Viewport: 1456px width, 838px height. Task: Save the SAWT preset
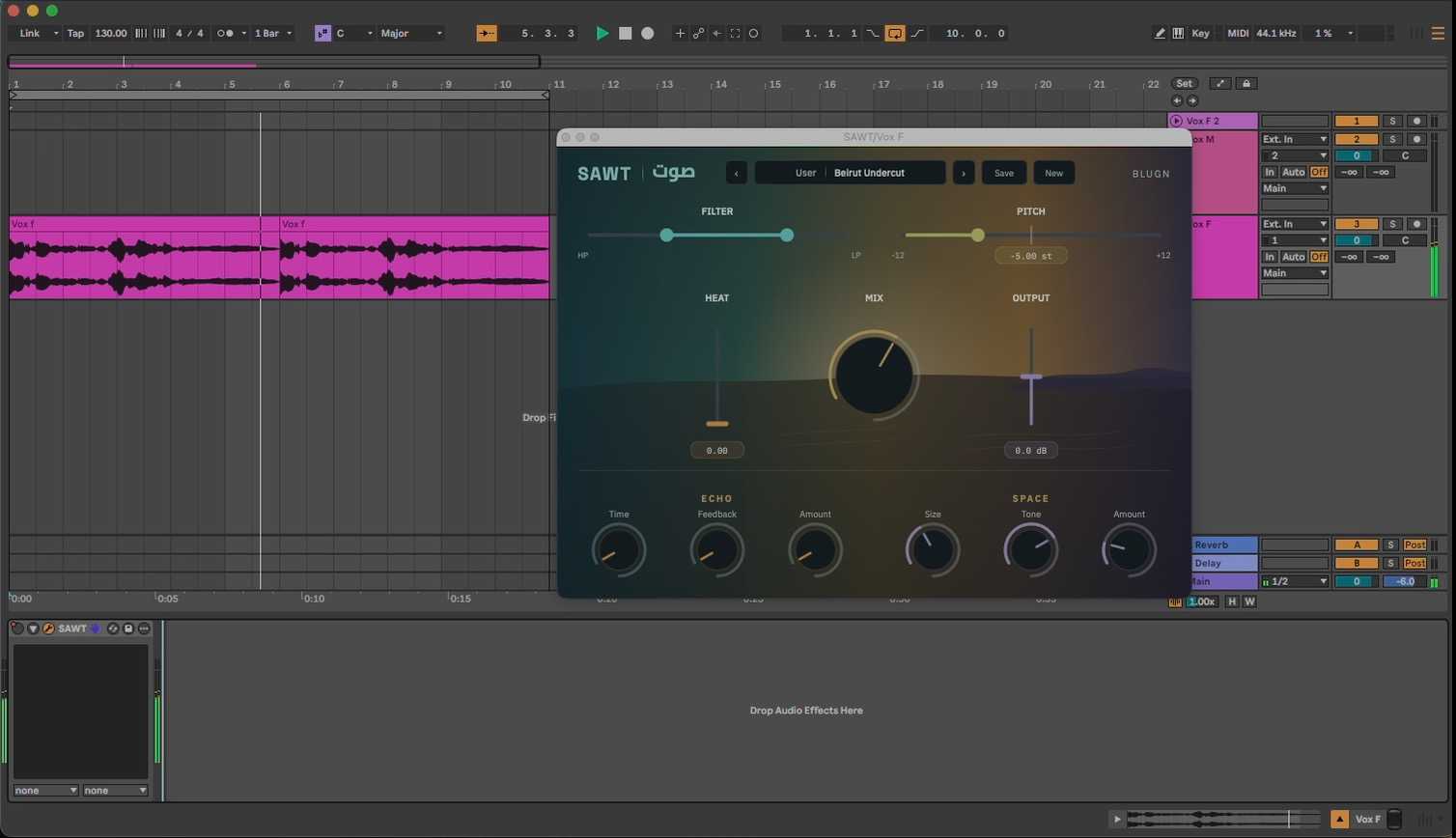coord(1004,174)
